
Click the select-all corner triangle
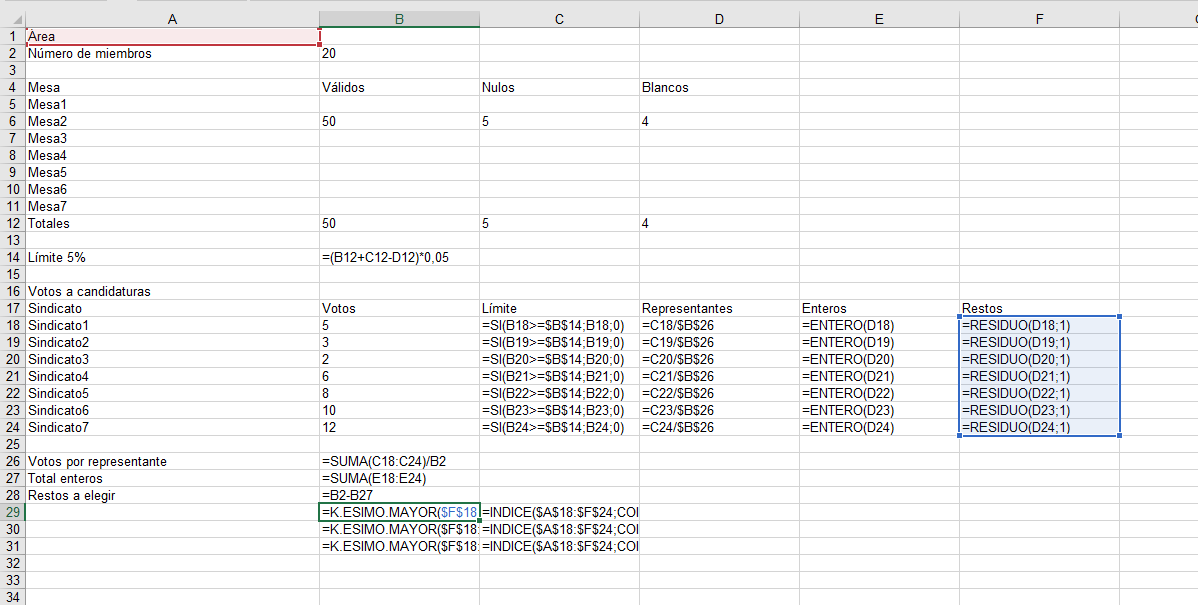pos(13,19)
